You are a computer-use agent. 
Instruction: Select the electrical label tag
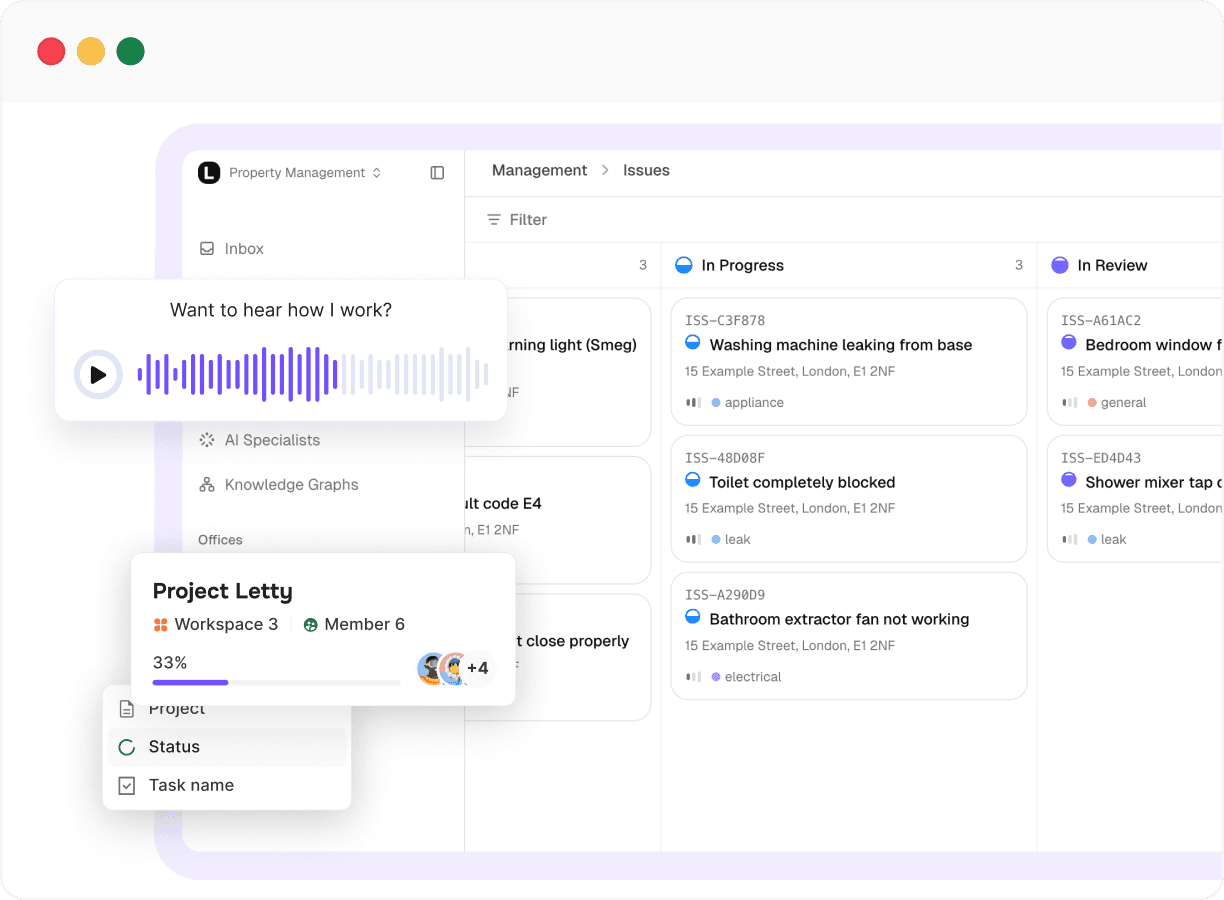[x=752, y=677]
